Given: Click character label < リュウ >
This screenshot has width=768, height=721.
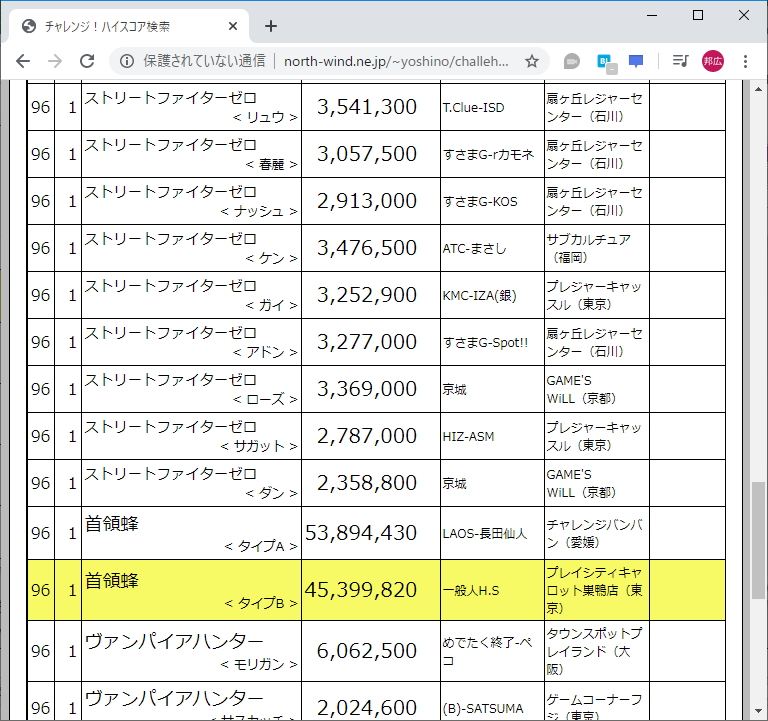Looking at the screenshot, I should 265,118.
